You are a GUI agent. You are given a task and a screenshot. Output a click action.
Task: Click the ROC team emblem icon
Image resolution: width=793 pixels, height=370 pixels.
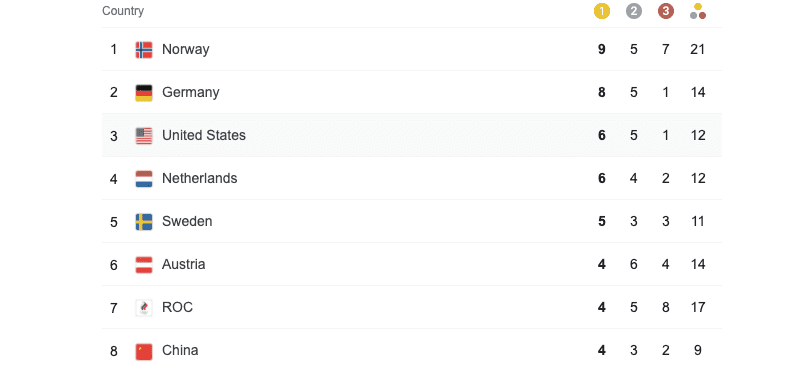[x=144, y=307]
